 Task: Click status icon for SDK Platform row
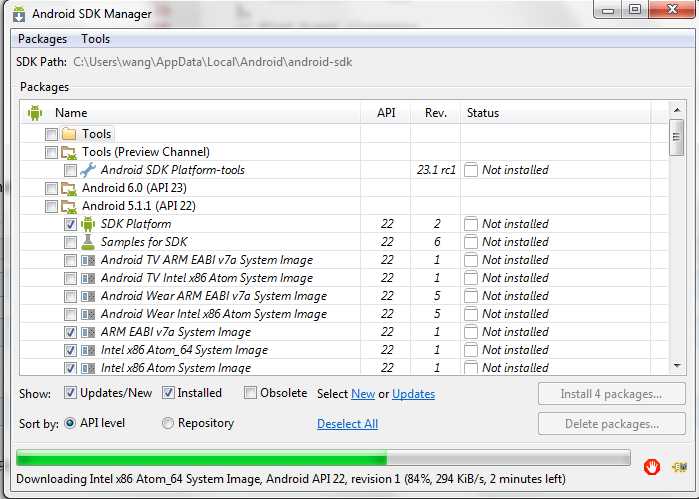tap(471, 224)
